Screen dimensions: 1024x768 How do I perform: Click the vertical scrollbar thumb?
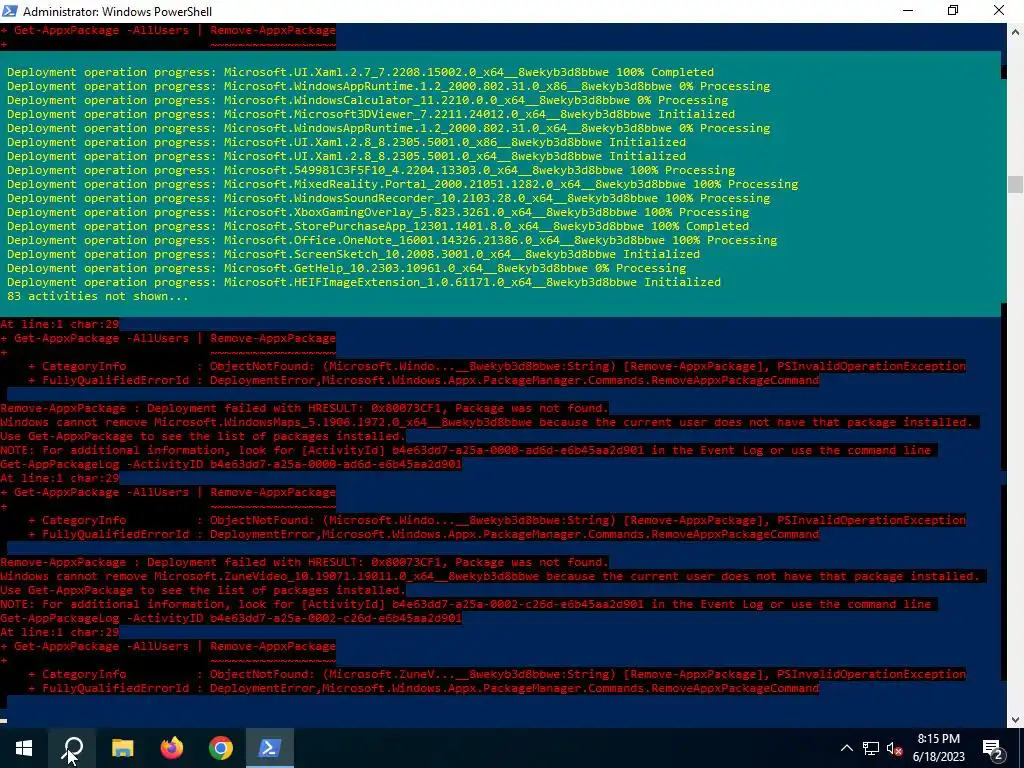pyautogui.click(x=1015, y=184)
